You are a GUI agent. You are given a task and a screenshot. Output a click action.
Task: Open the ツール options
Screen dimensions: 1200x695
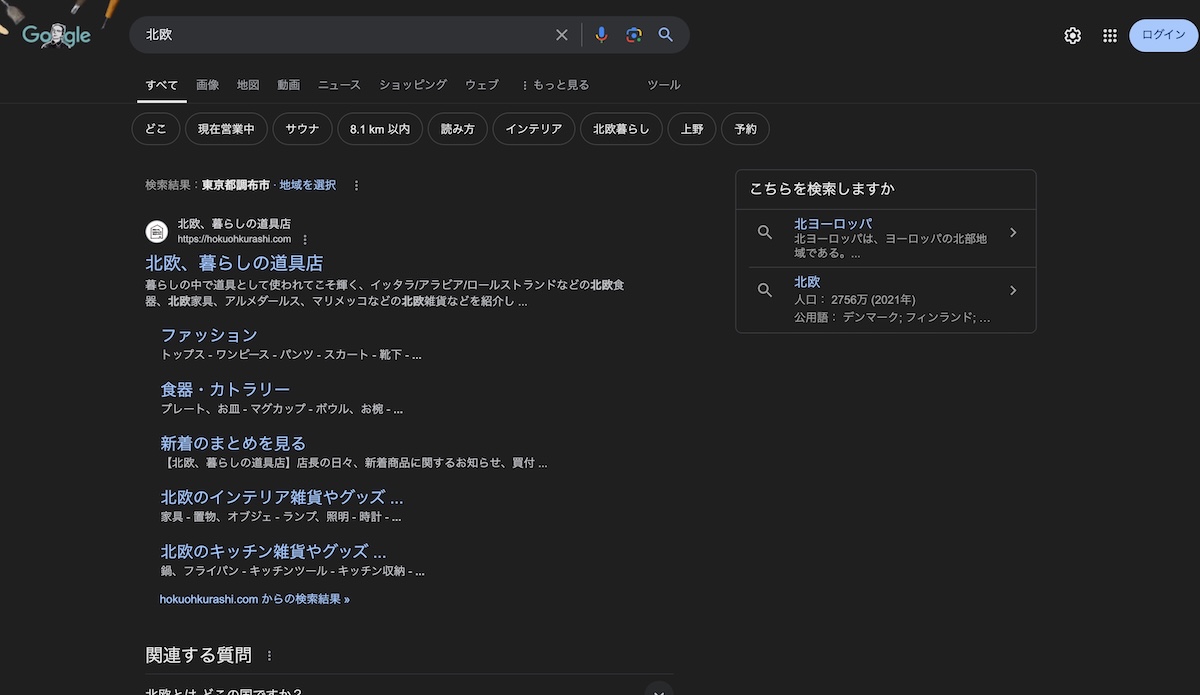point(663,85)
